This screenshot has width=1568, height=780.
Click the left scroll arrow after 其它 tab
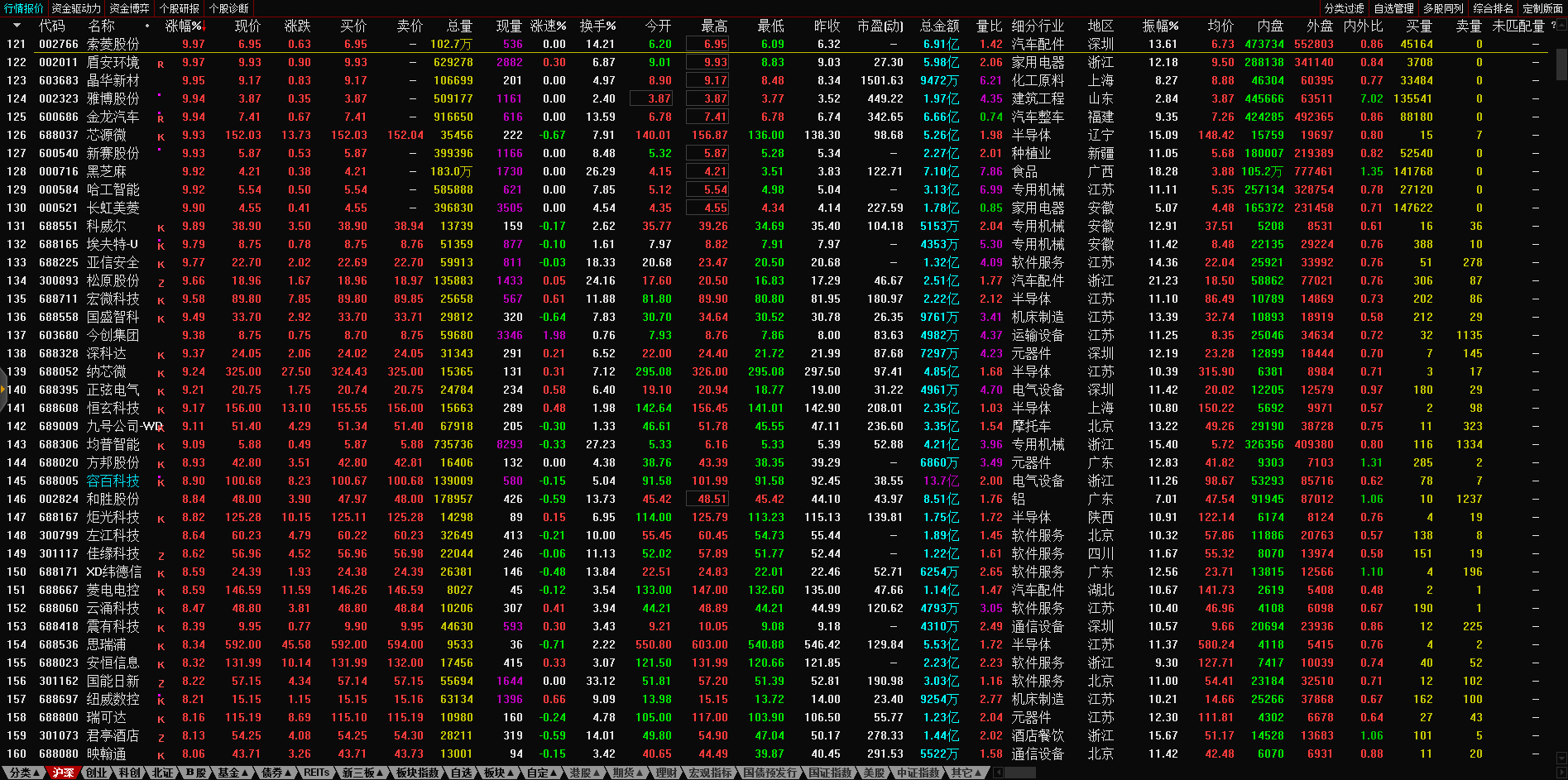[x=999, y=773]
